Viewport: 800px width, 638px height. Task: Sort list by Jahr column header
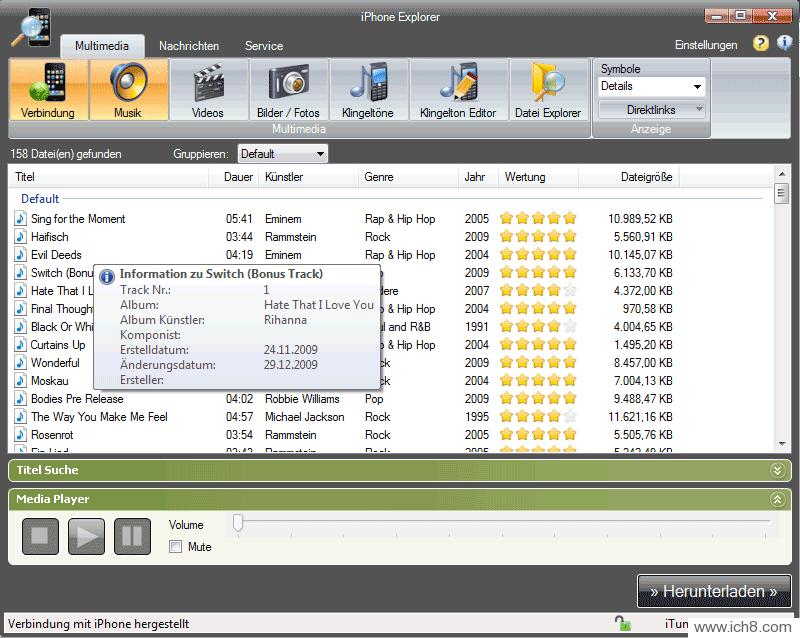479,177
